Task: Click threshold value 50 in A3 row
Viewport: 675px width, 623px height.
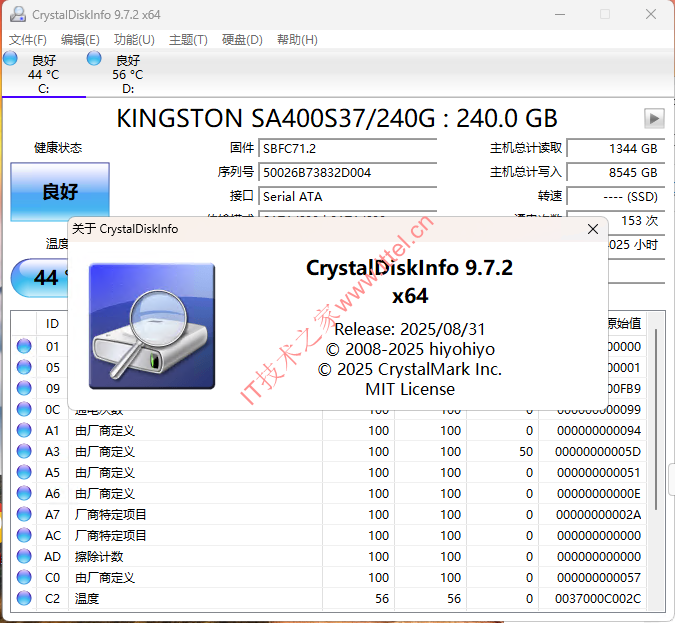Action: (x=526, y=452)
